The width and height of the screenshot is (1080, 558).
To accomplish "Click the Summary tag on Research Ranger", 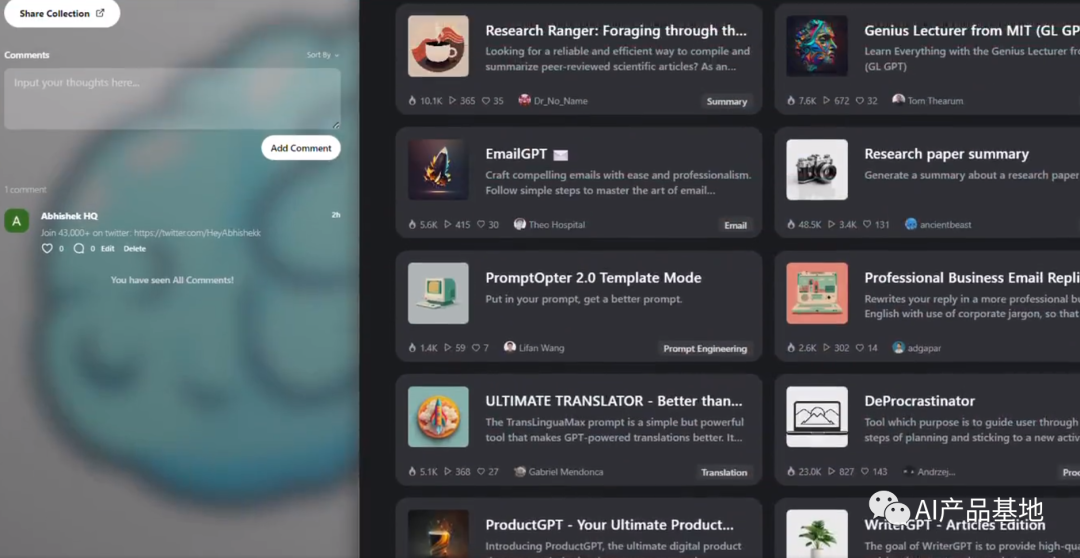I will [x=727, y=101].
